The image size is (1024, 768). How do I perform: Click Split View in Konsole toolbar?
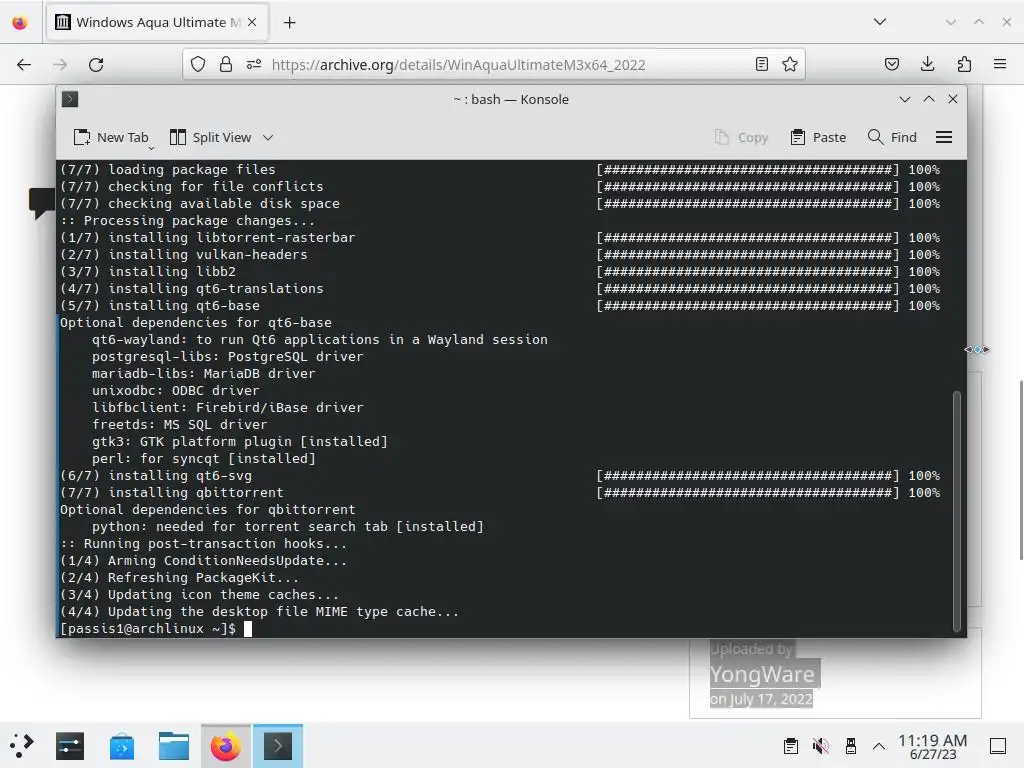pyautogui.click(x=210, y=138)
